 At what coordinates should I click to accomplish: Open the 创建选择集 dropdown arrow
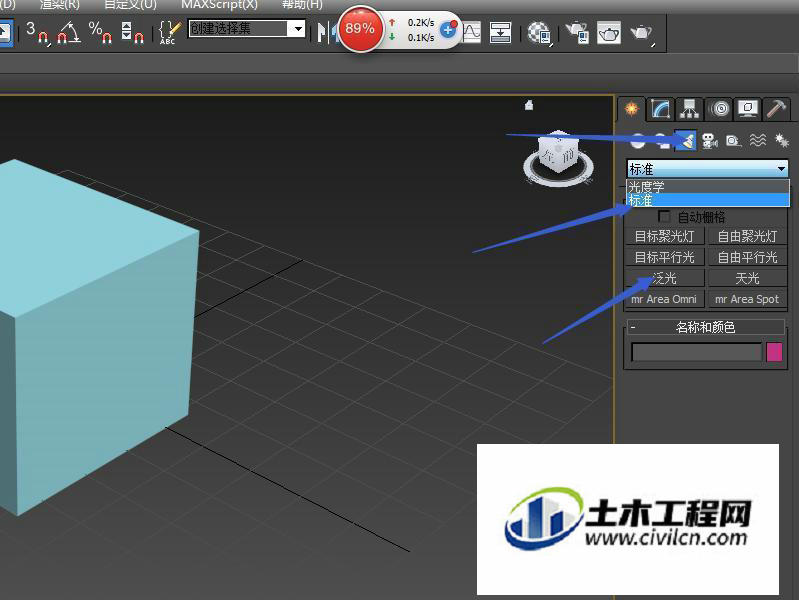click(x=298, y=29)
